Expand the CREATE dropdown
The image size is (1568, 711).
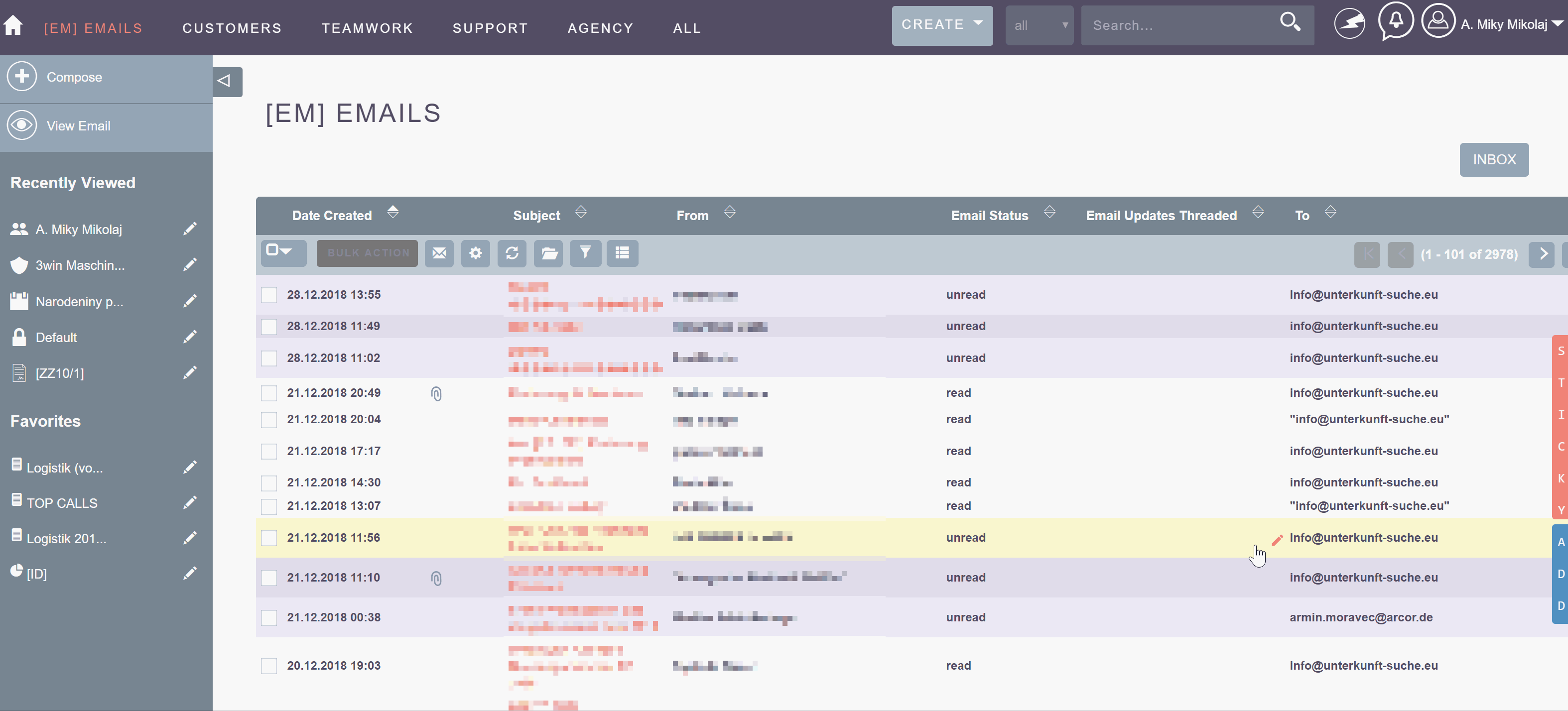tap(942, 25)
